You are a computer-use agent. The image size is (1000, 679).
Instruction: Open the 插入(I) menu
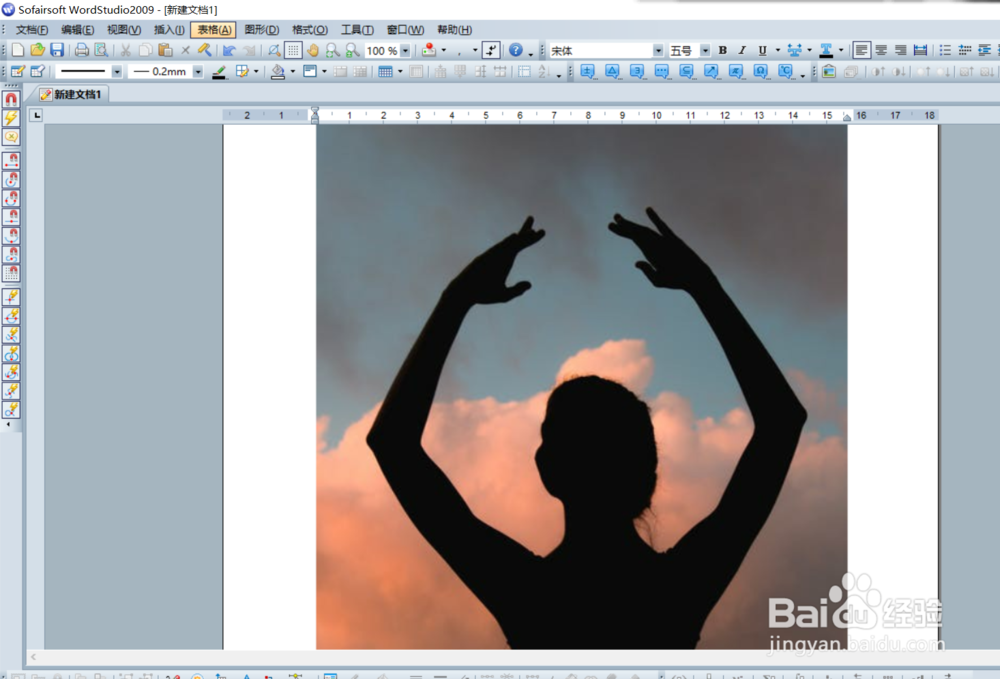(x=169, y=30)
